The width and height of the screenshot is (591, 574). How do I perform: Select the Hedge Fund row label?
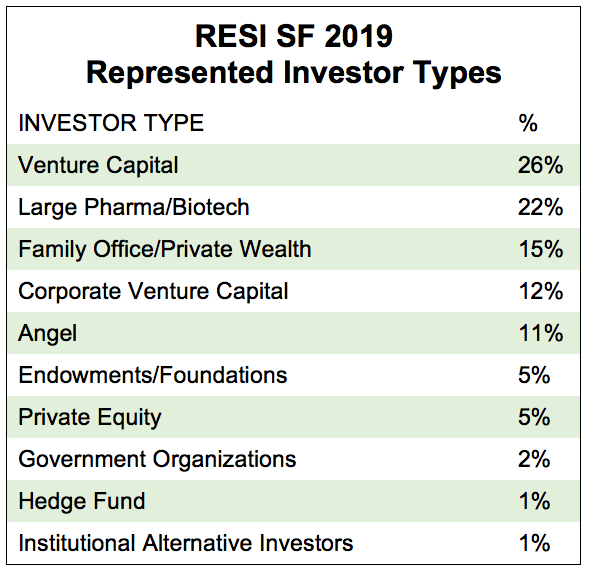[82, 501]
